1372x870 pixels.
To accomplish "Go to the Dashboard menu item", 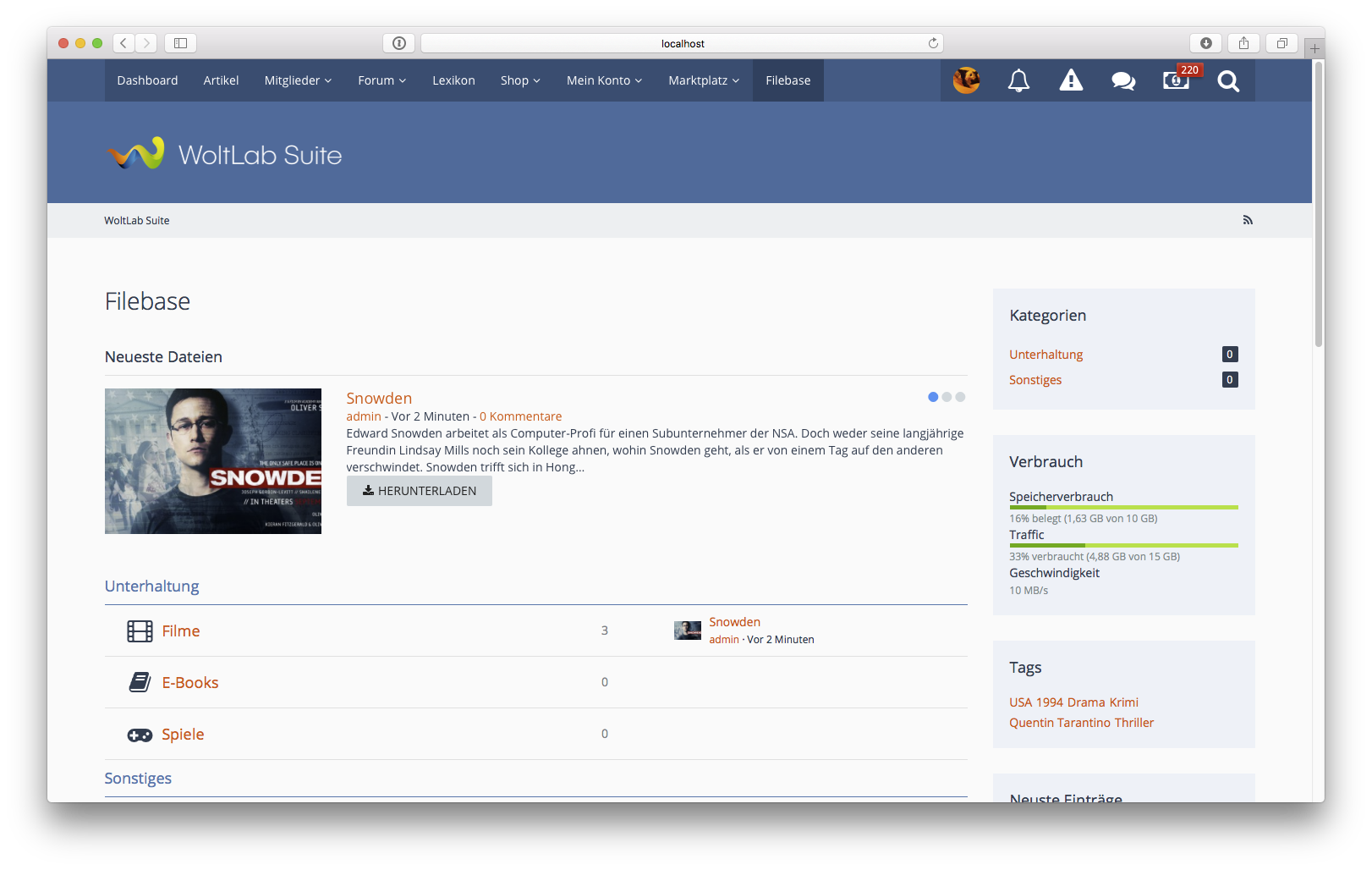I will [147, 80].
